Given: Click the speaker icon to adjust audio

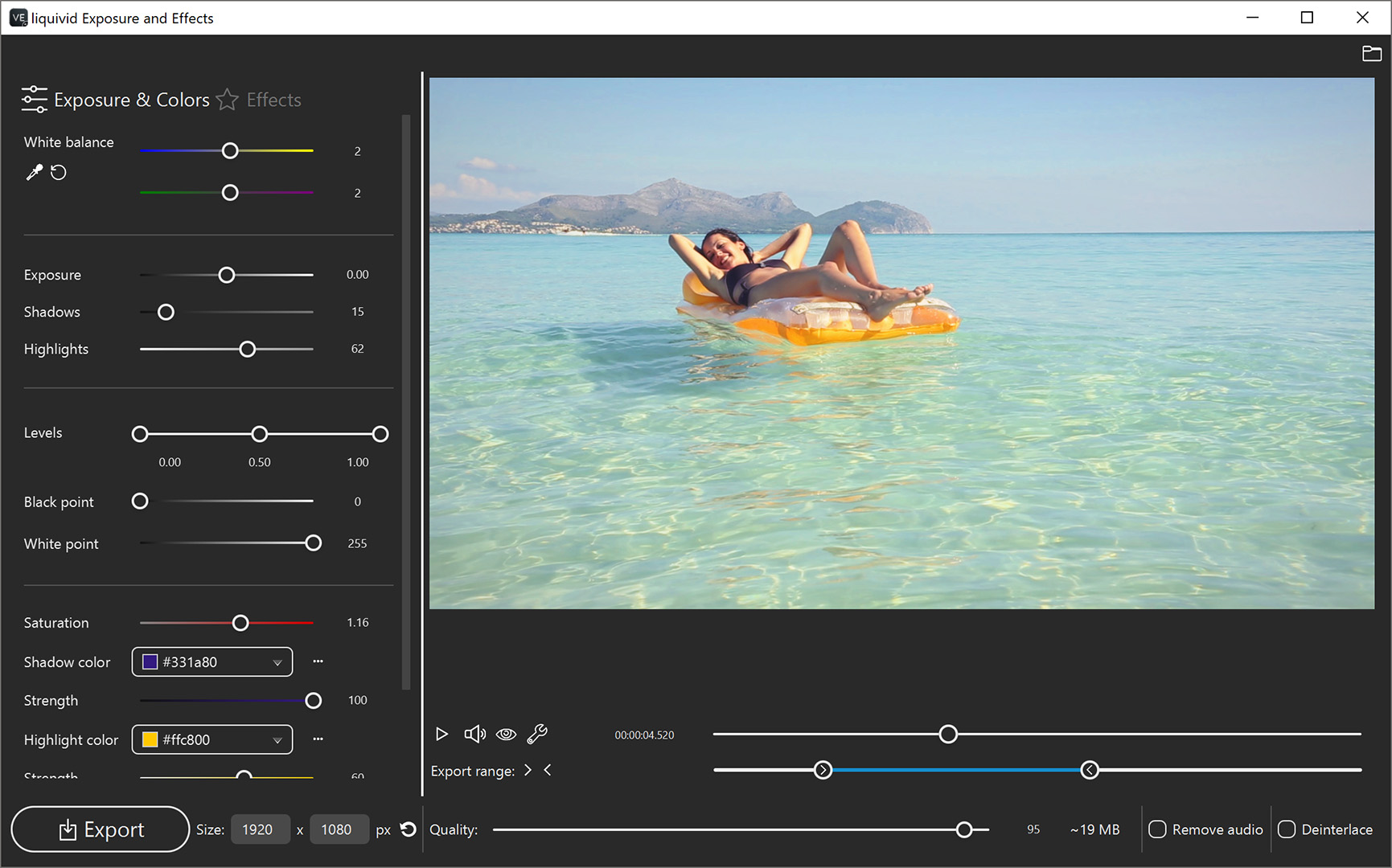Looking at the screenshot, I should coord(474,734).
